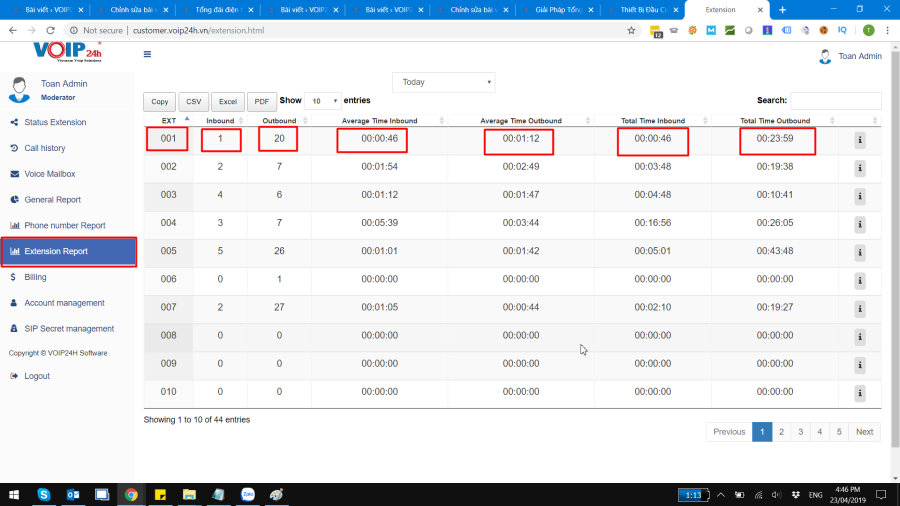
Task: Click info button for extension 010 row
Action: pyautogui.click(x=859, y=392)
